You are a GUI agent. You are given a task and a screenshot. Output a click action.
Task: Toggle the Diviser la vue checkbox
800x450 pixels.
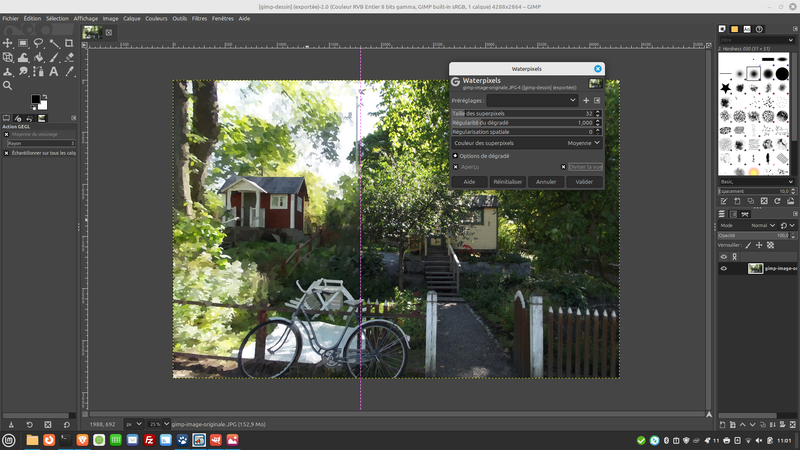(x=564, y=167)
